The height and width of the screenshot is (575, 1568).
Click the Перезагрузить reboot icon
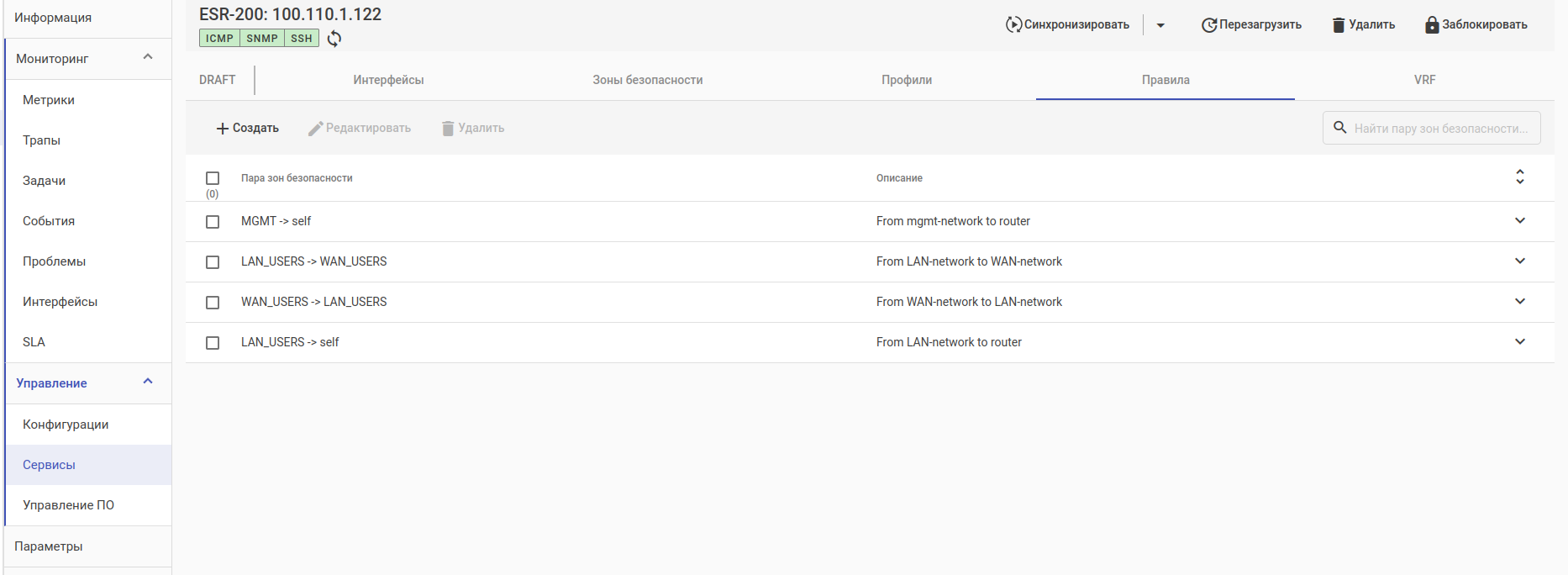click(x=1208, y=25)
